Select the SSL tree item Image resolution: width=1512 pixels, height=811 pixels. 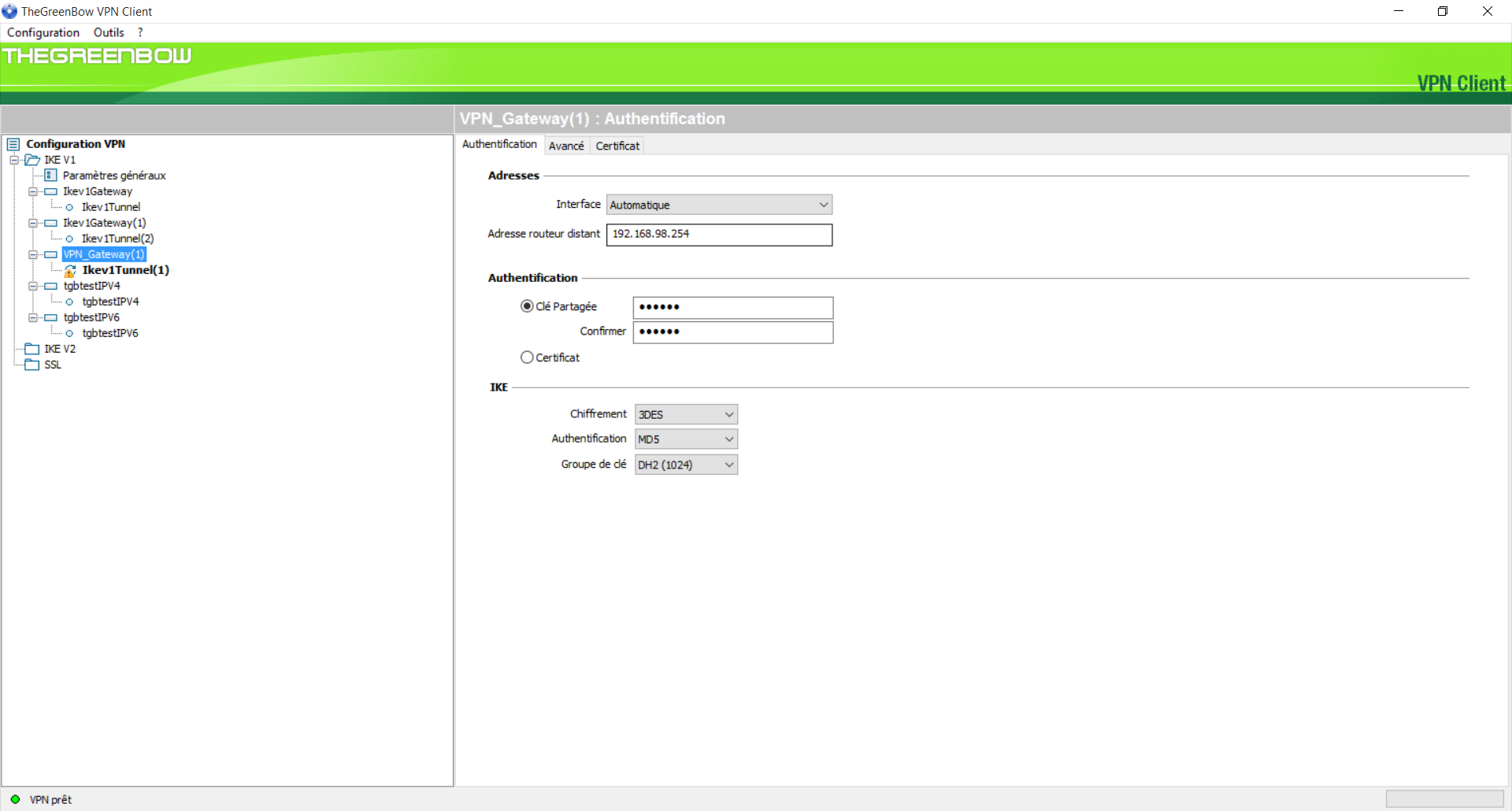[53, 365]
